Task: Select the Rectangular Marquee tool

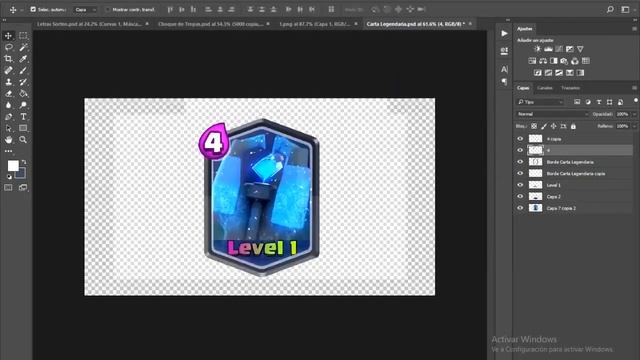Action: point(23,36)
